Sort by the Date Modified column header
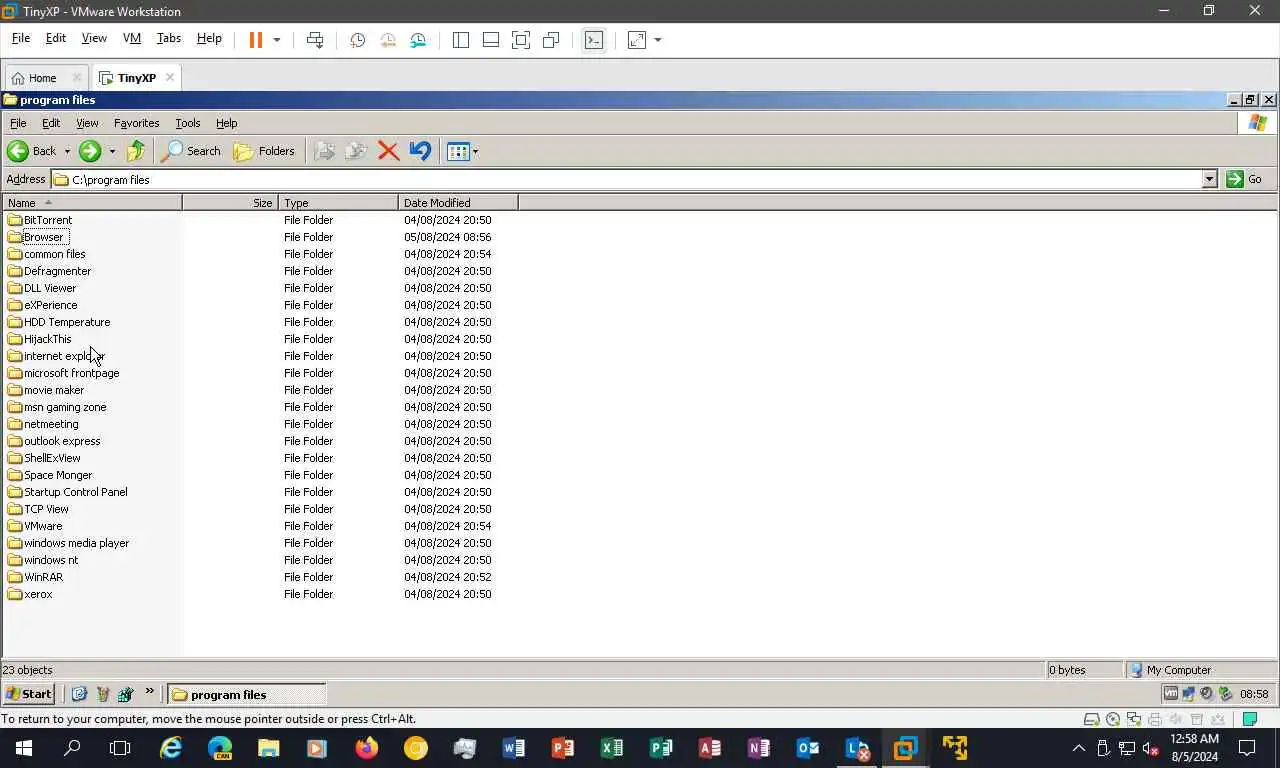Screen dimensions: 1280x768 [x=458, y=202]
